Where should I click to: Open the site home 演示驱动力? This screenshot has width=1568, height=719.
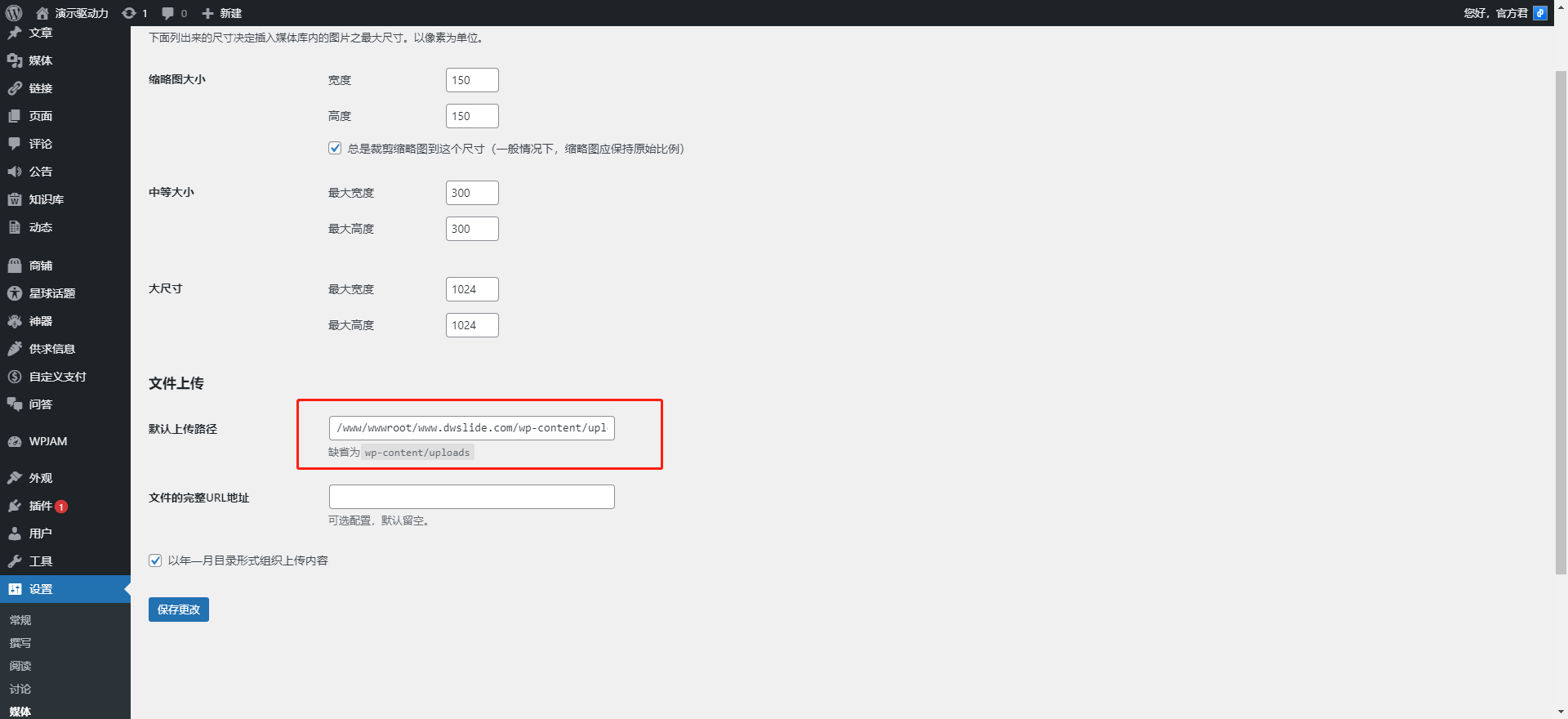(x=72, y=13)
